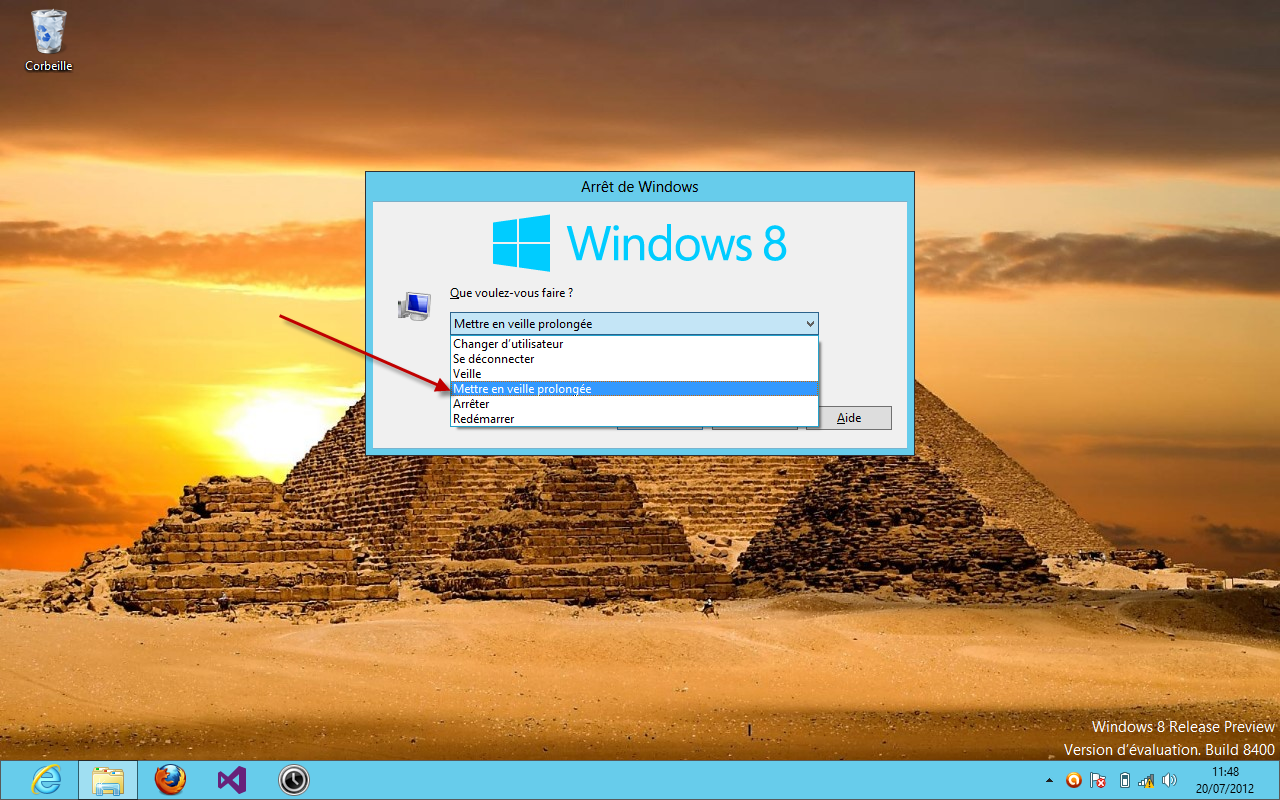Choose 'Arrêter' from the dropdown list

[x=634, y=404]
